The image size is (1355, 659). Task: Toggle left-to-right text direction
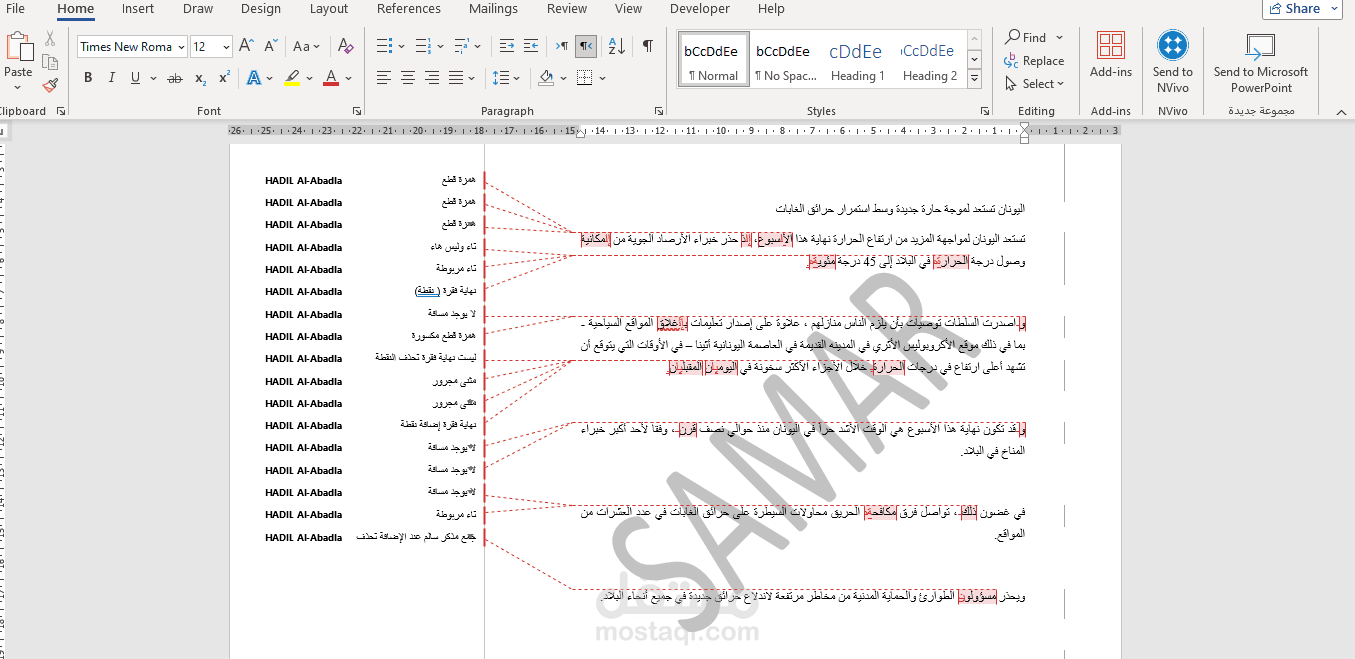[x=562, y=46]
